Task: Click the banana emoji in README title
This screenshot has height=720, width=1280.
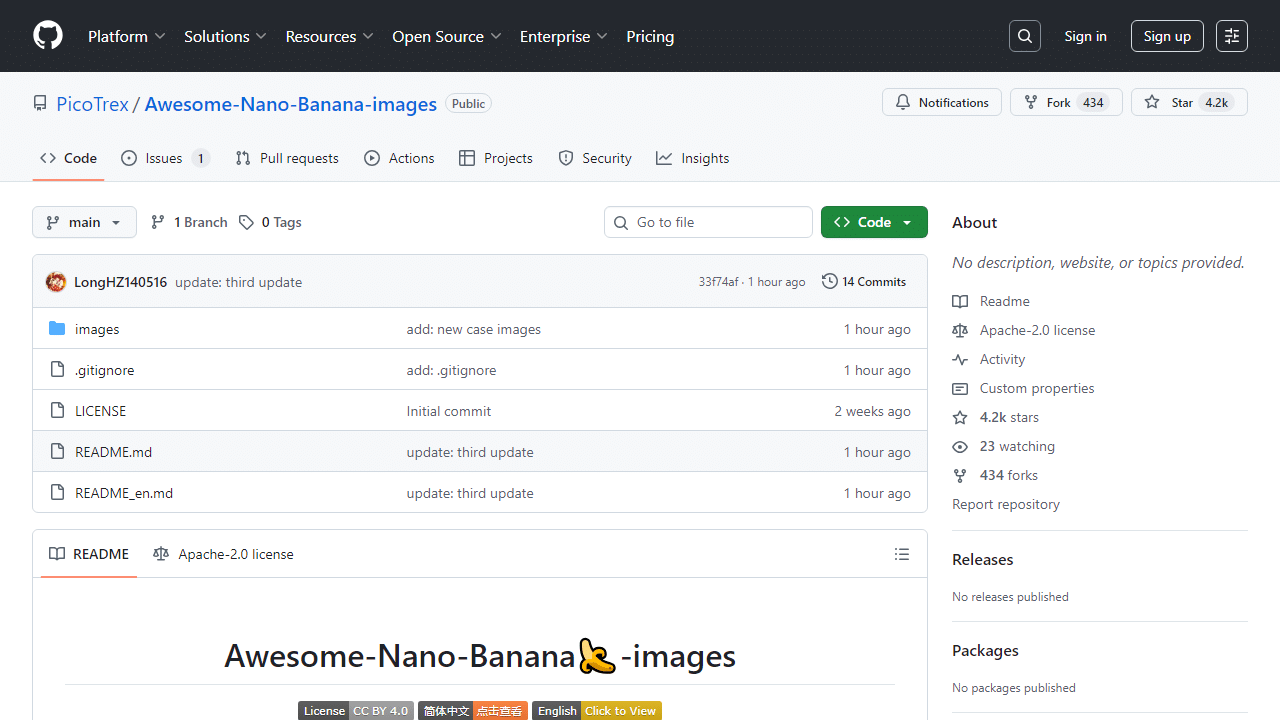Action: 597,656
